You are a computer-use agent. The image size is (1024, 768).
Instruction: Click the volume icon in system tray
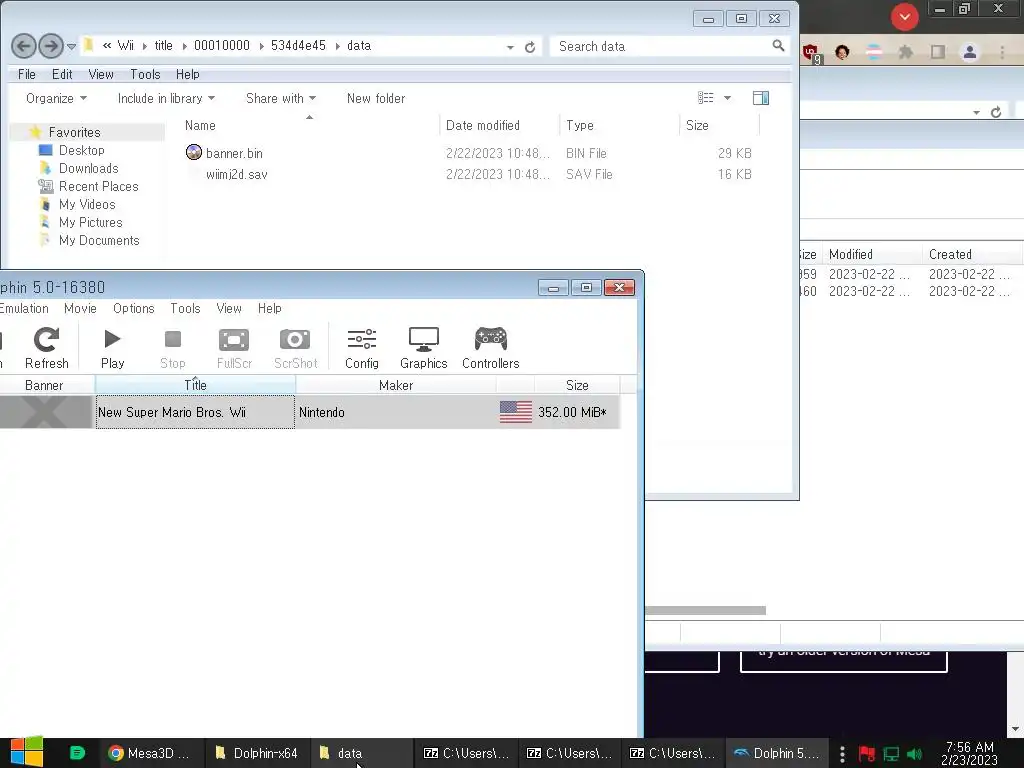pos(914,754)
